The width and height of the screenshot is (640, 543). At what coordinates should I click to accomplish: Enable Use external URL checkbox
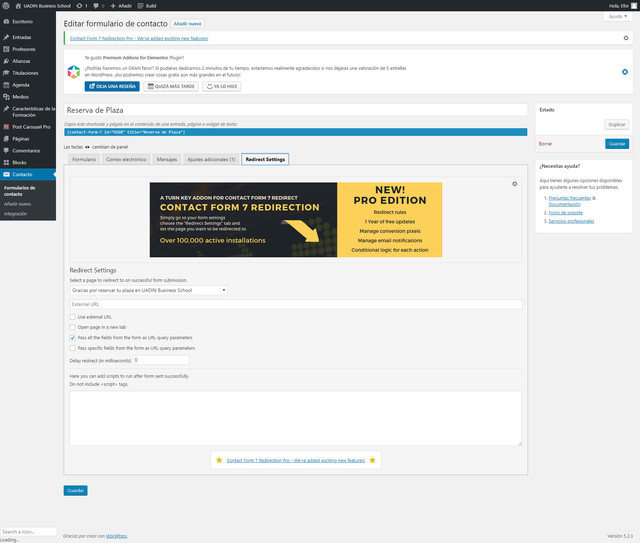(72, 317)
